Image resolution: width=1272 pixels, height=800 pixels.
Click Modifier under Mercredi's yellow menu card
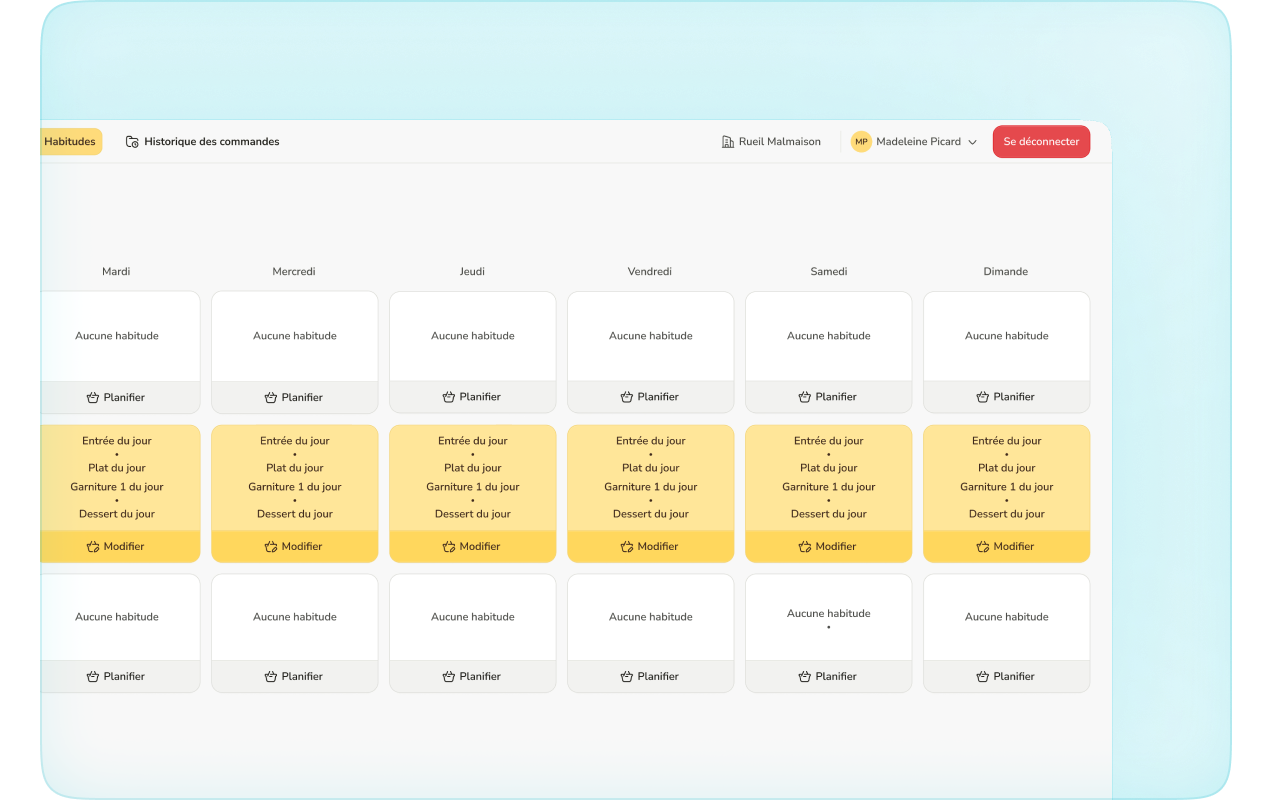point(294,547)
